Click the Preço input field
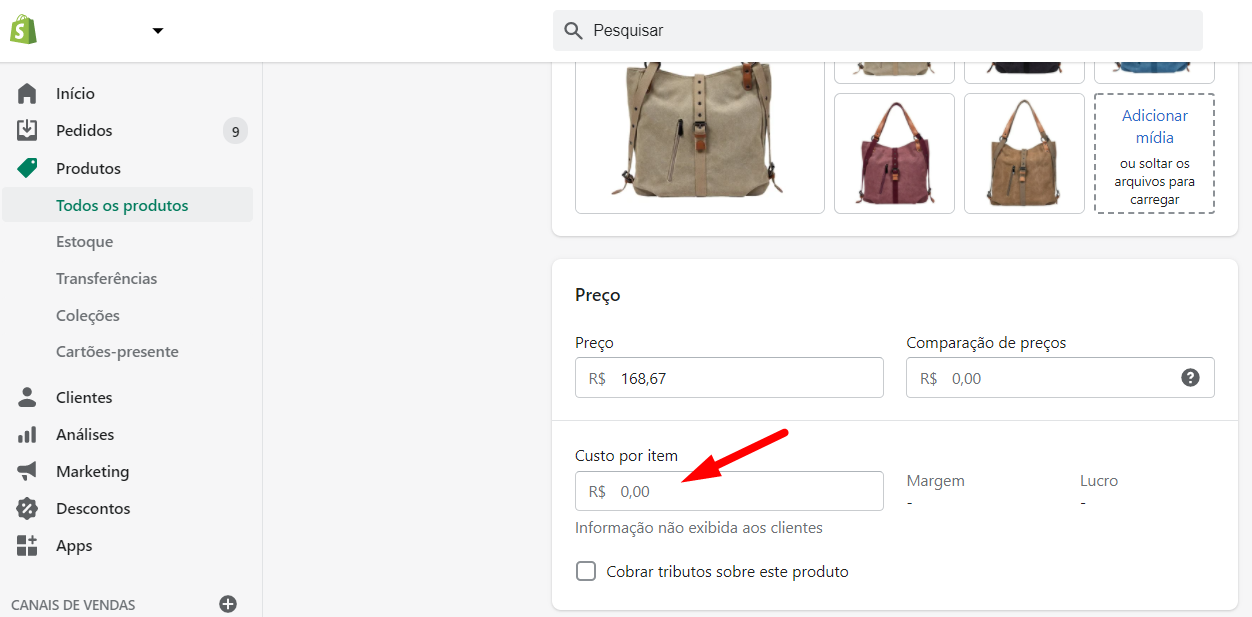The image size is (1252, 617). (729, 378)
